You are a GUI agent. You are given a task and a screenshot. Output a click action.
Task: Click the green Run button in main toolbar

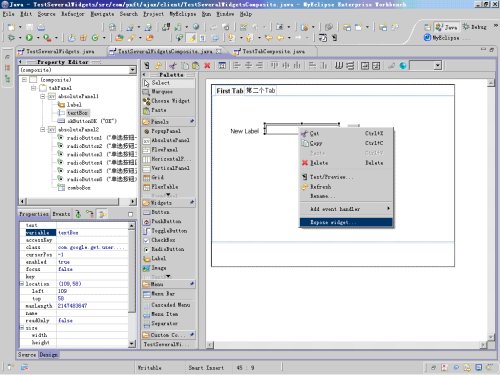coord(29,38)
